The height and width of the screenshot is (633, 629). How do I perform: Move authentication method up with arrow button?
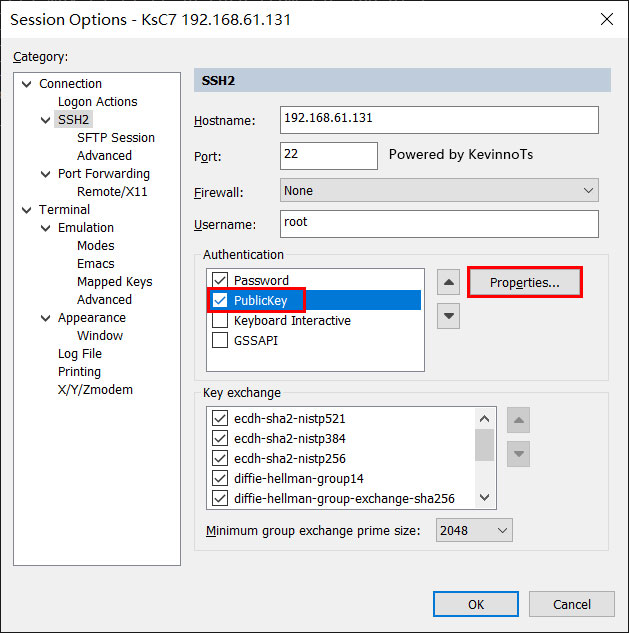[x=448, y=282]
